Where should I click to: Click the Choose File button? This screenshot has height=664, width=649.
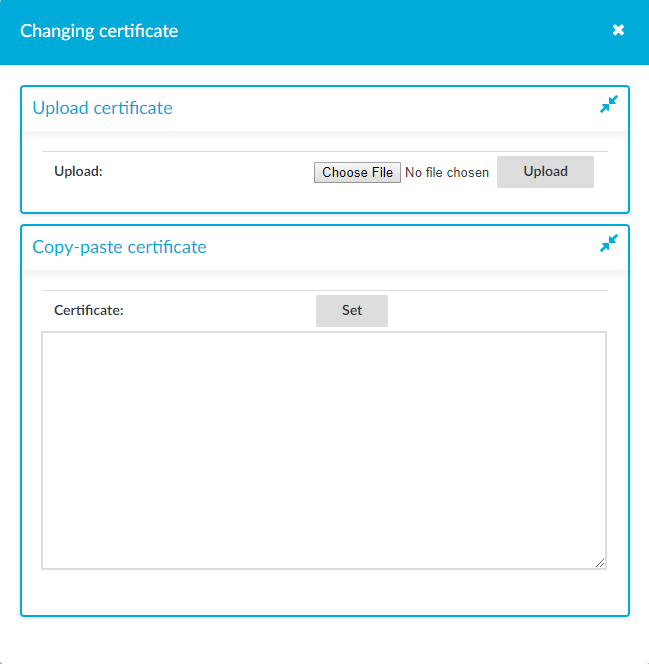click(357, 172)
